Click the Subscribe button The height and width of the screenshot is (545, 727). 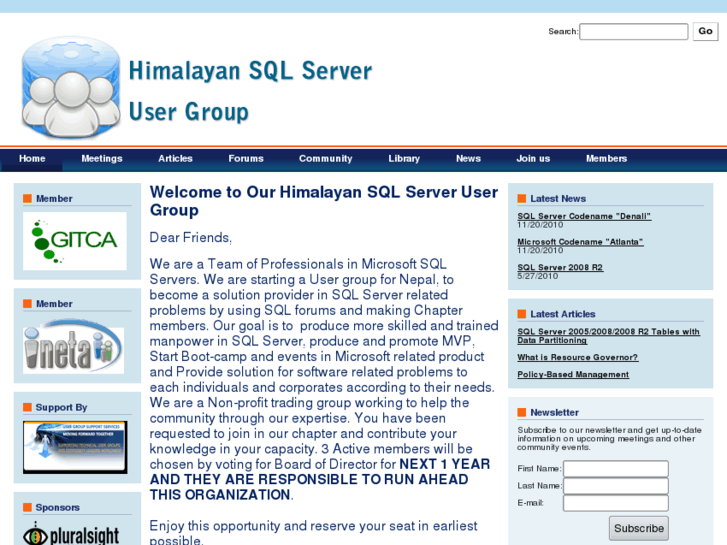click(x=639, y=528)
